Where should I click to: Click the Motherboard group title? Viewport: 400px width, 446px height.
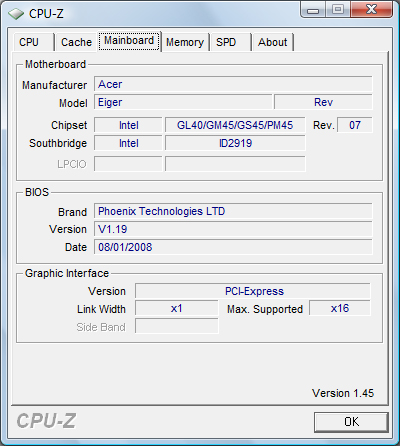tap(56, 64)
